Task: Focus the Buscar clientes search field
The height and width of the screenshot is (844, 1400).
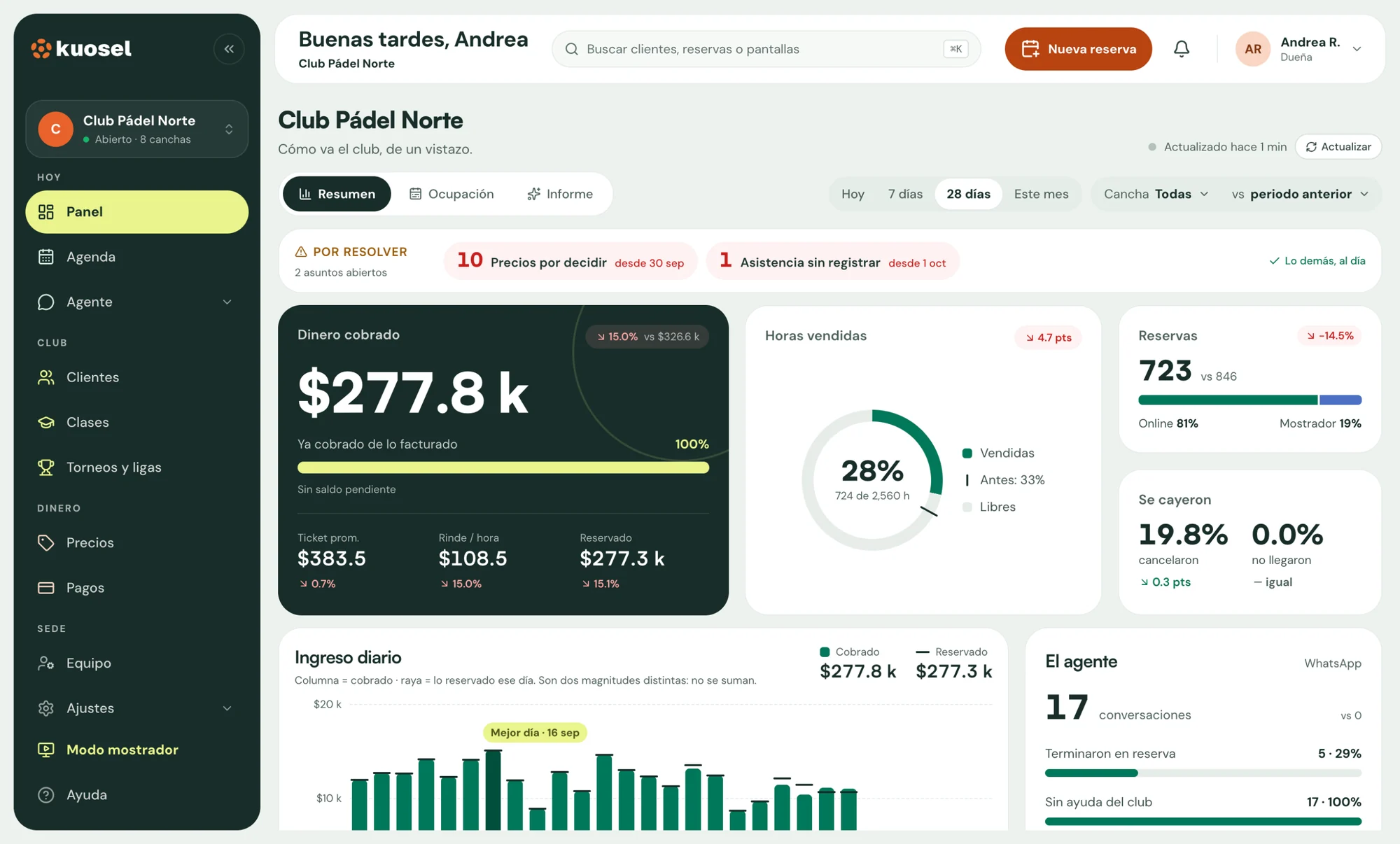Action: (x=766, y=49)
